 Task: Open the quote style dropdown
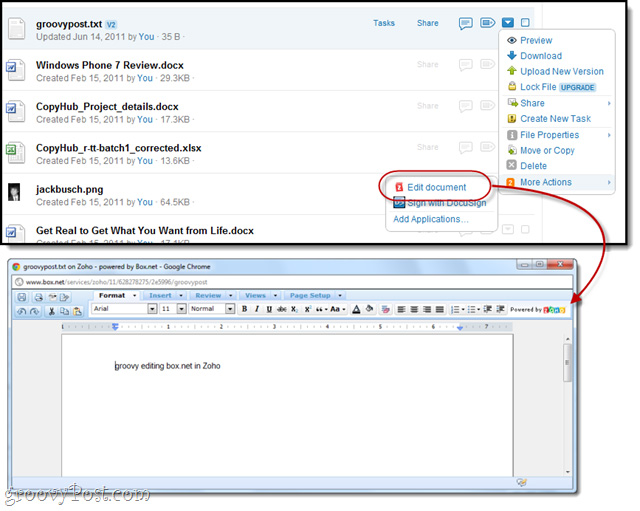(322, 309)
